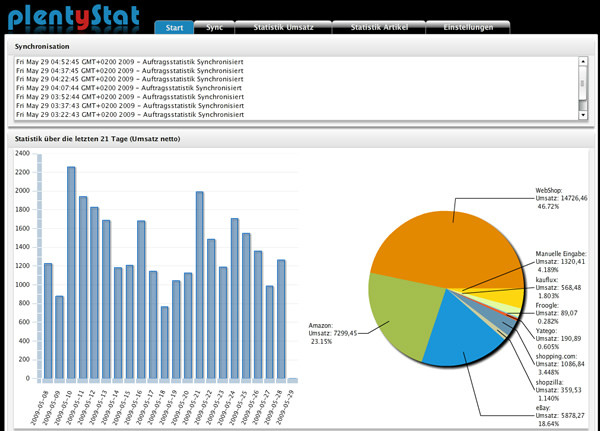Click the sync log scroll-down arrow

[583, 115]
